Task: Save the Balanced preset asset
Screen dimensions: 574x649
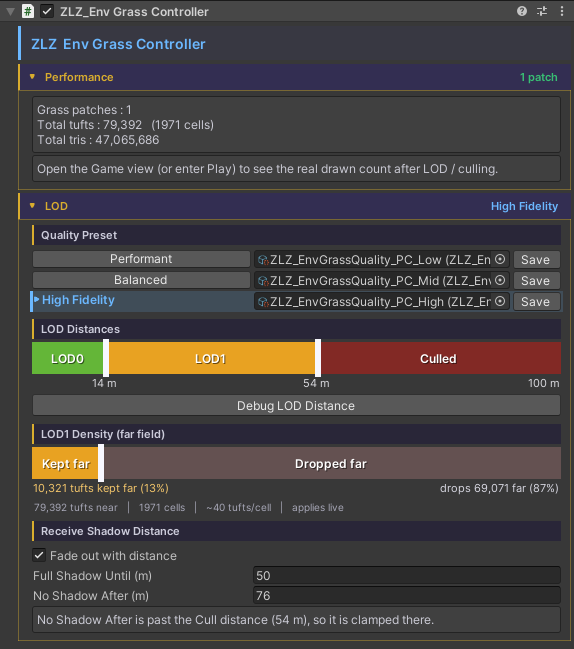Action: click(x=537, y=281)
